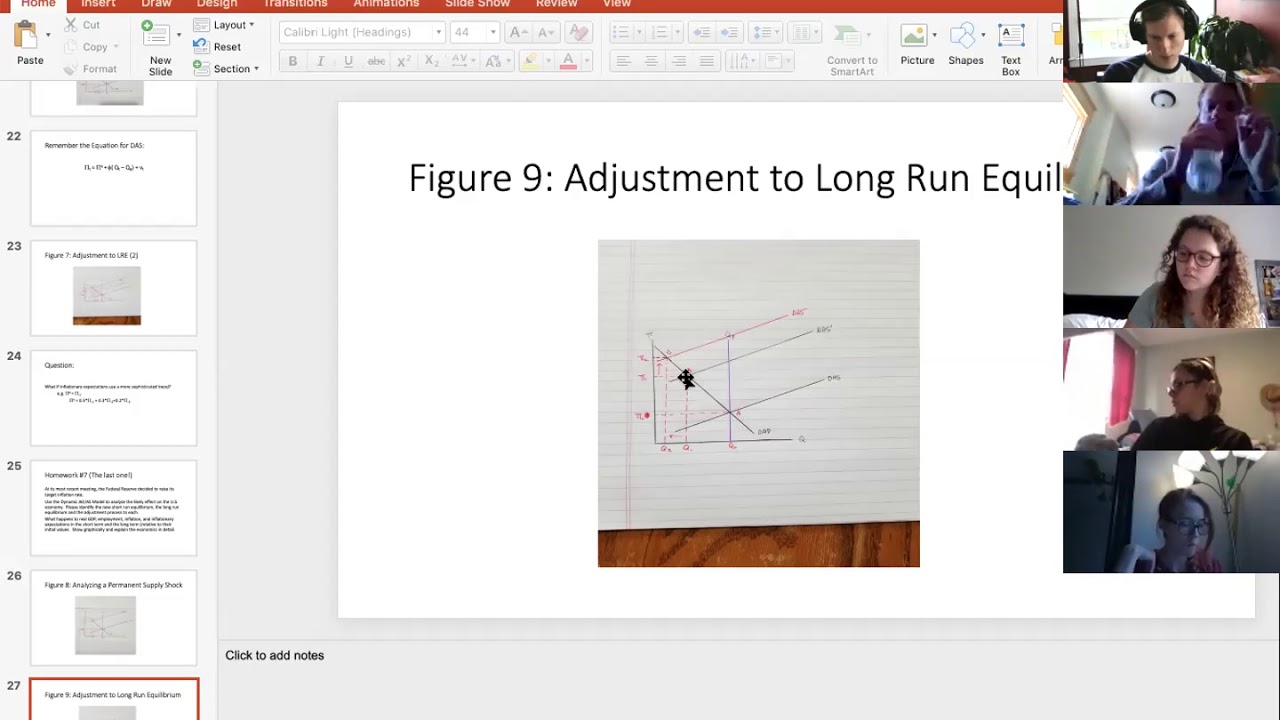Open the Line Spacing option
The width and height of the screenshot is (1280, 720).
click(764, 33)
